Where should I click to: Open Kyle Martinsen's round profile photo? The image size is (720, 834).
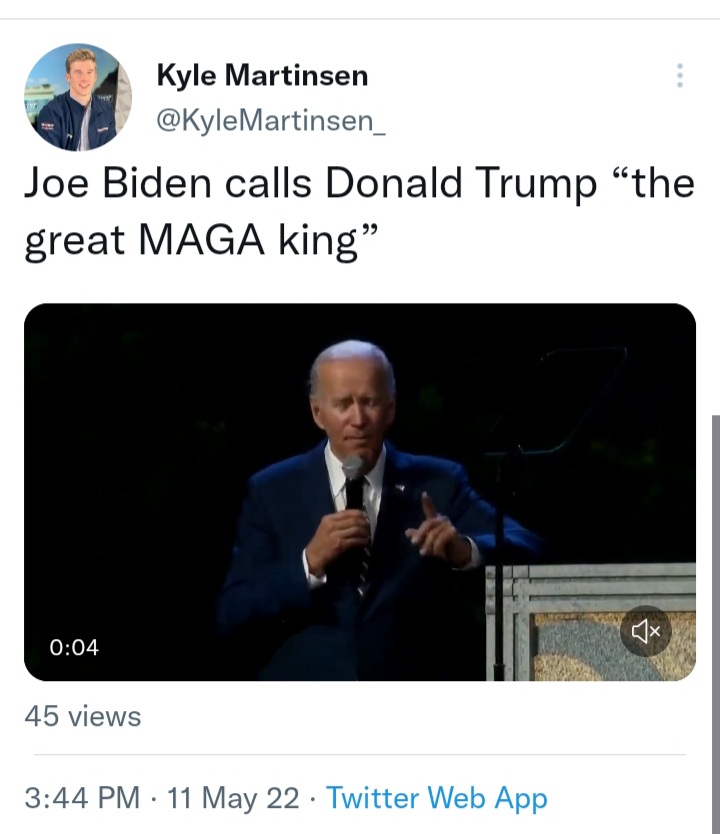click(x=78, y=97)
